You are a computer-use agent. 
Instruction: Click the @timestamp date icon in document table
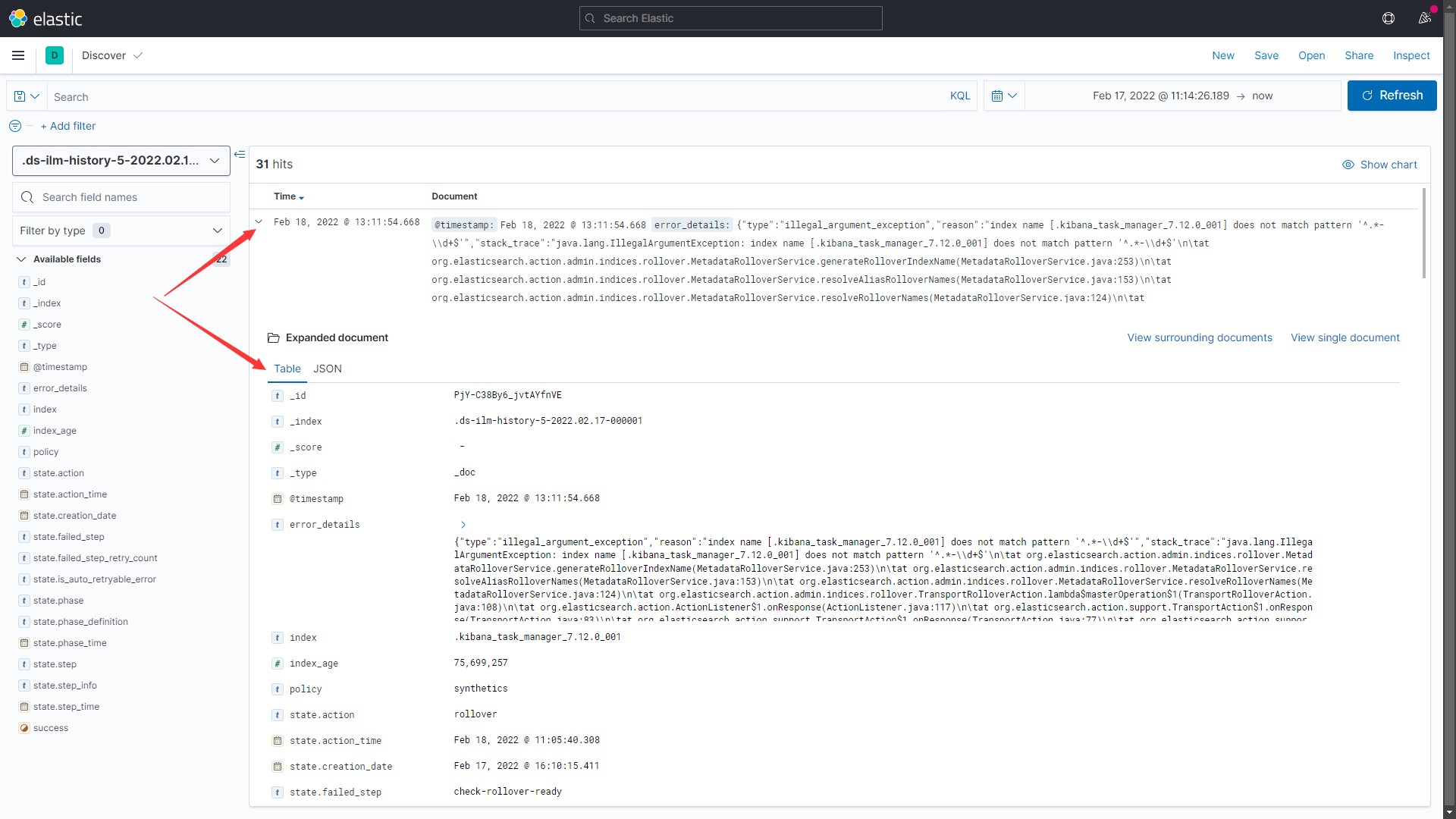(278, 499)
